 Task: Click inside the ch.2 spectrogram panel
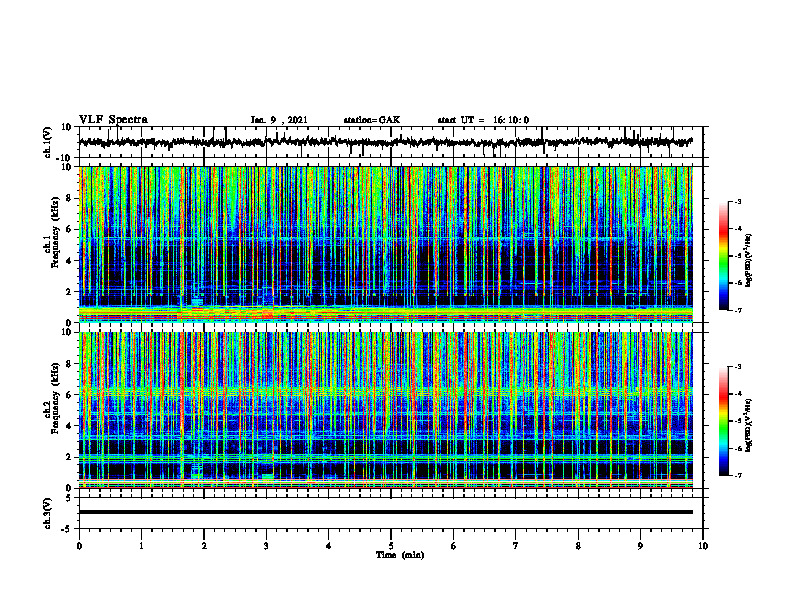point(385,410)
